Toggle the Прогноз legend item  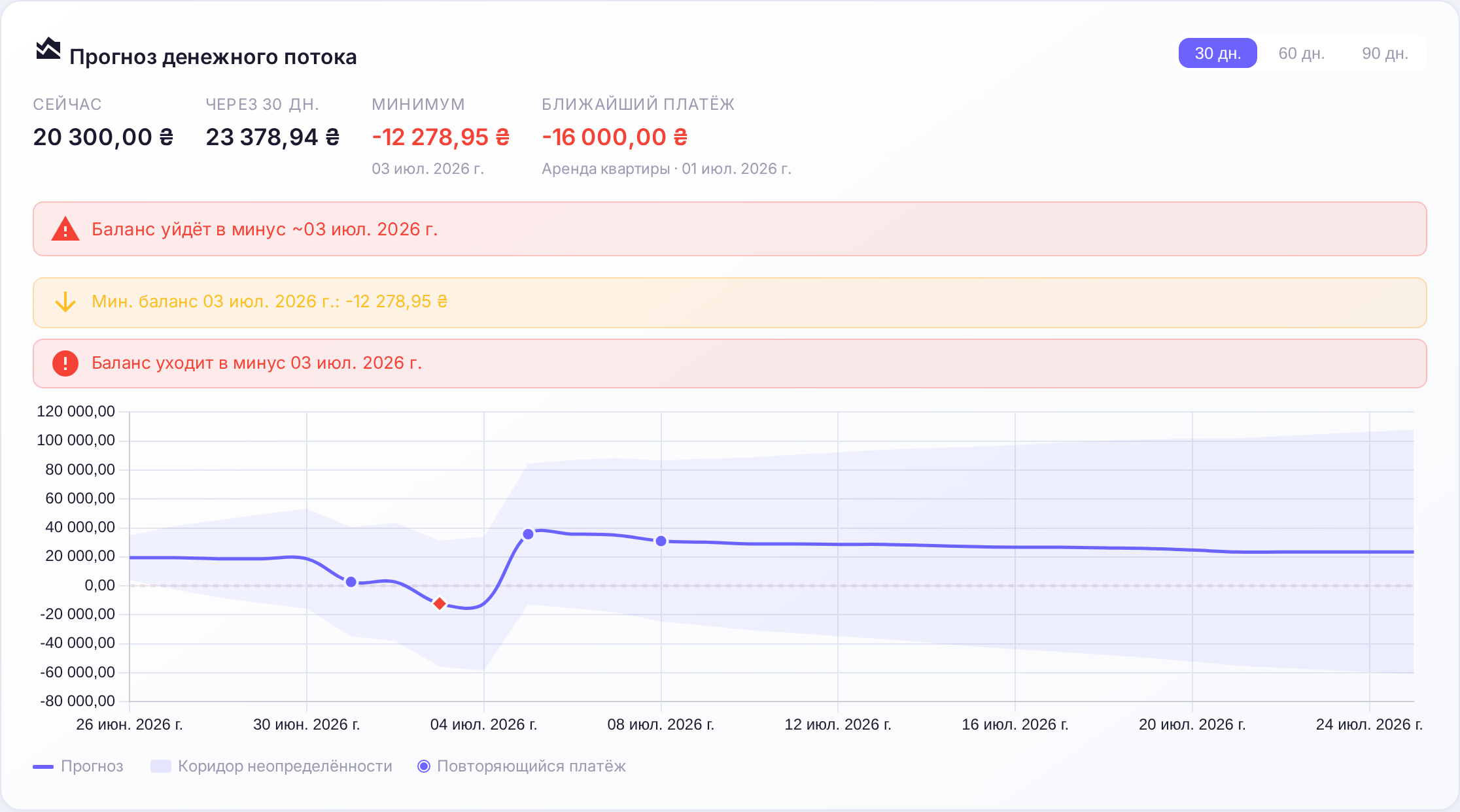[x=78, y=766]
